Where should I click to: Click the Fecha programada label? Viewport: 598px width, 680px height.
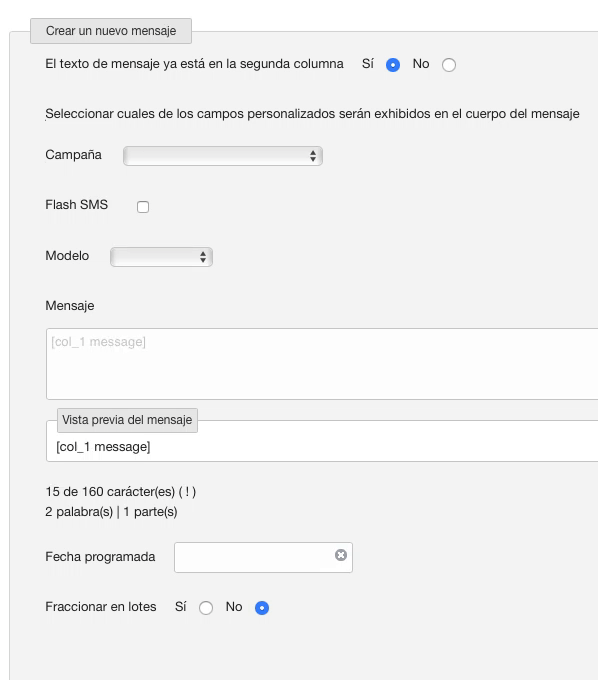click(100, 557)
